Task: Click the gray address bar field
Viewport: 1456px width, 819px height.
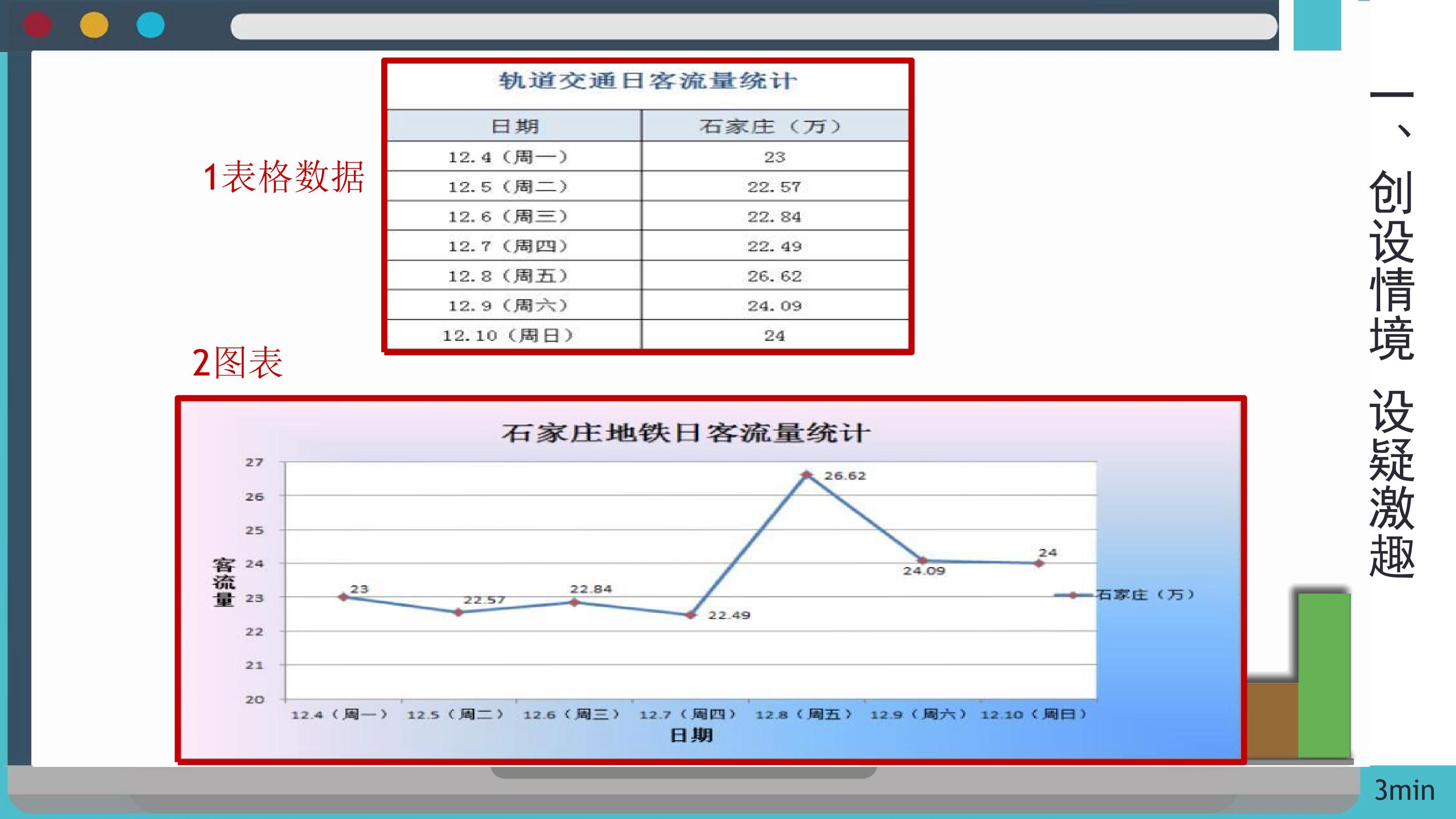Action: 753,27
